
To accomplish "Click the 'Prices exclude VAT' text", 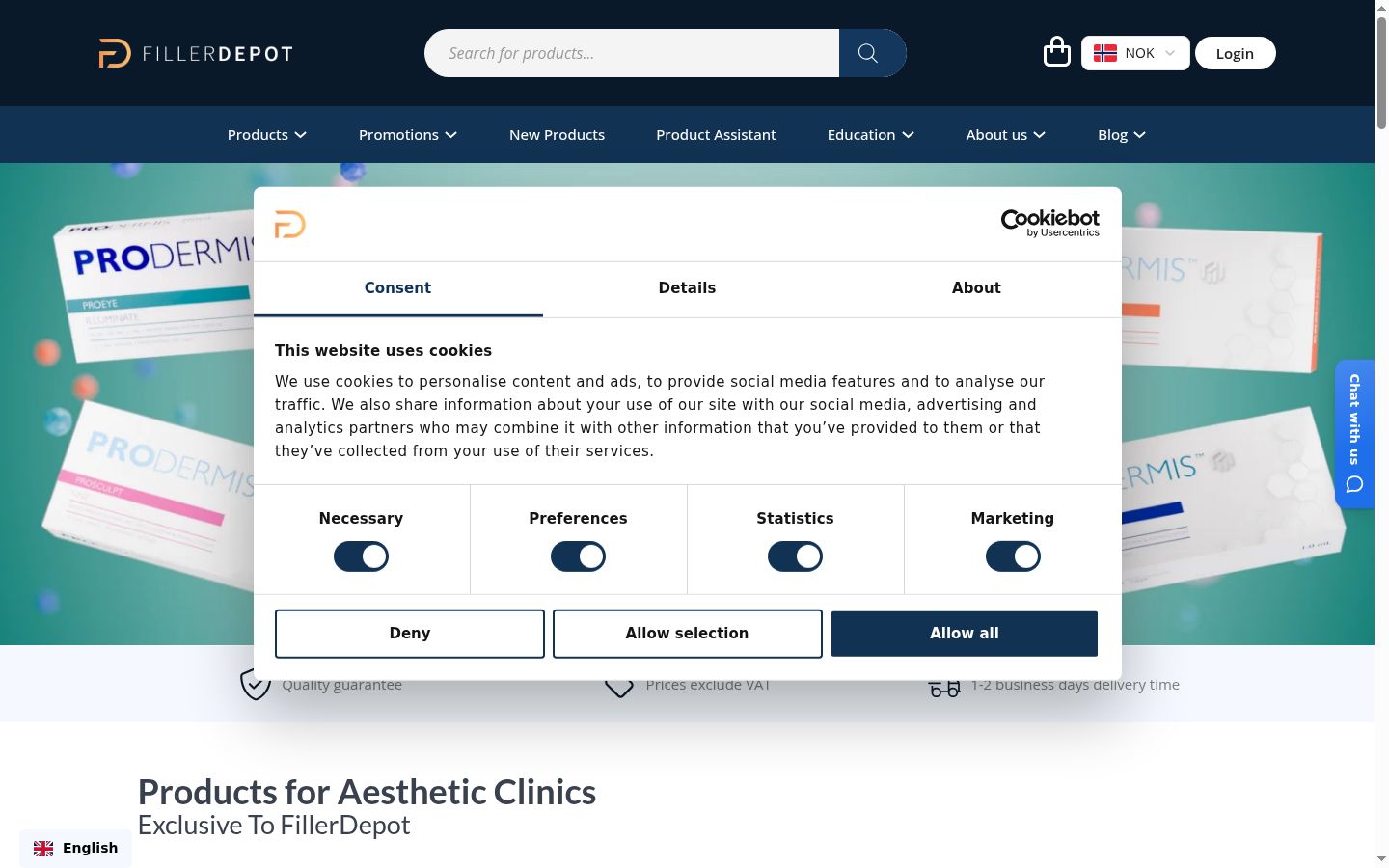I will [708, 685].
